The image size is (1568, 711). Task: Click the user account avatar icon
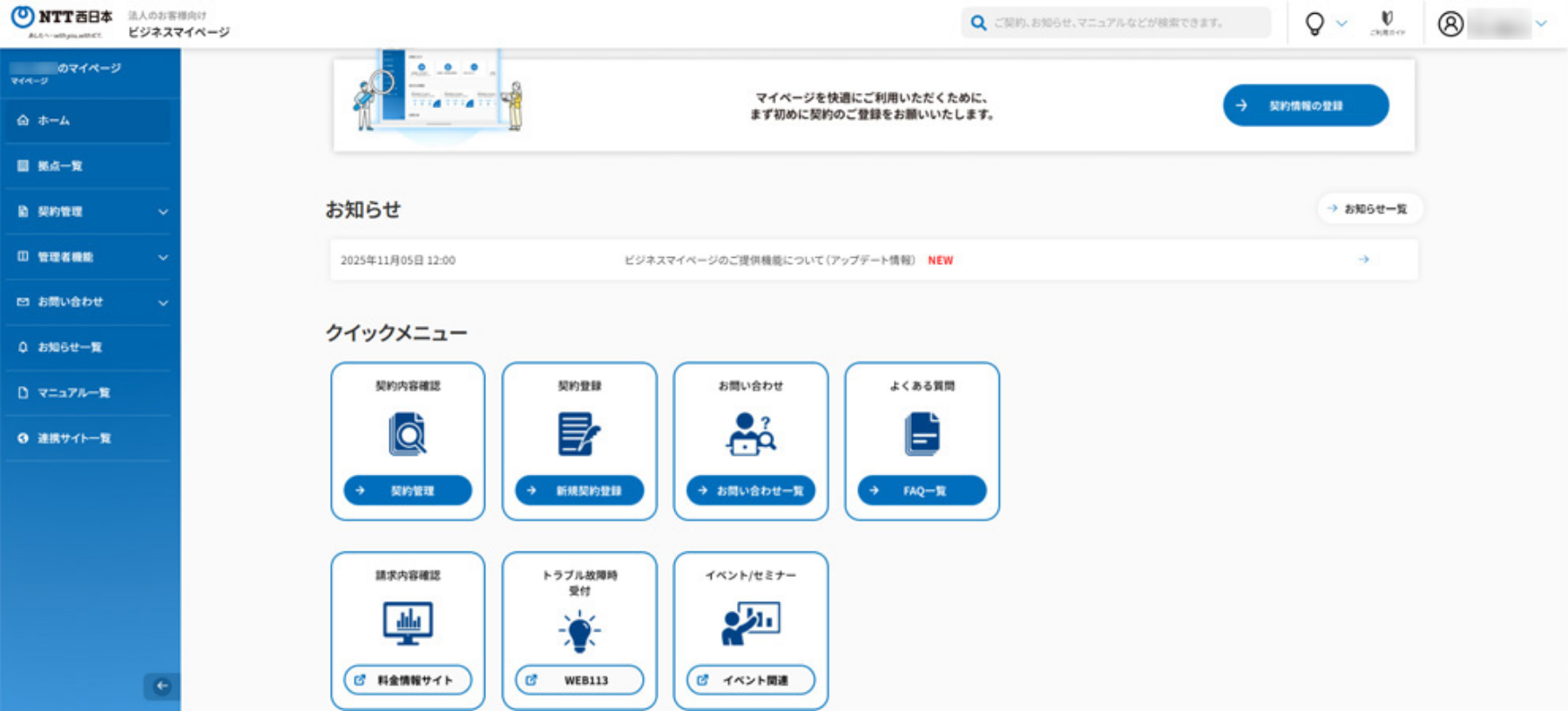point(1450,24)
